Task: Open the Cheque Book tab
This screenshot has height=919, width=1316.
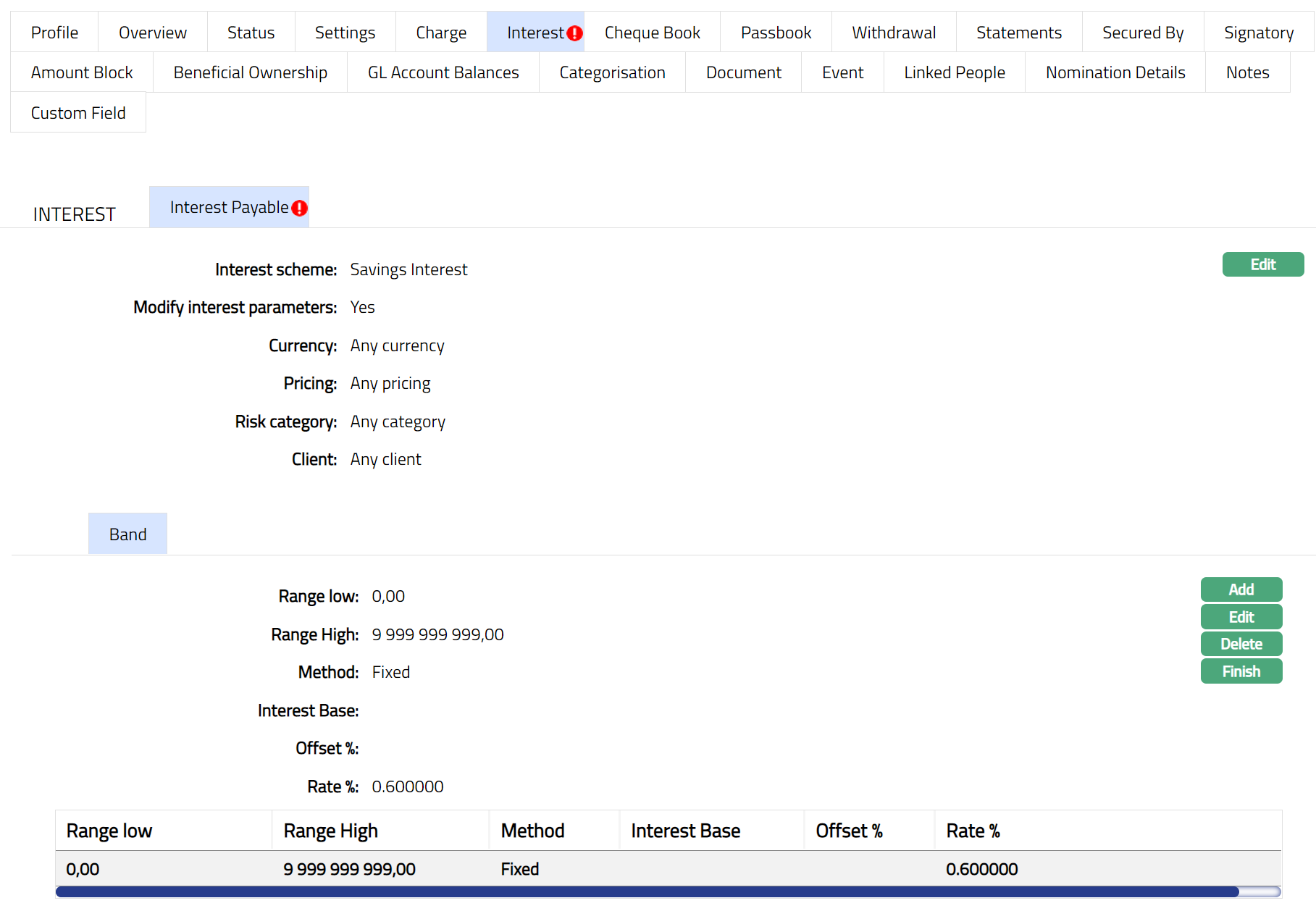Action: click(x=652, y=33)
